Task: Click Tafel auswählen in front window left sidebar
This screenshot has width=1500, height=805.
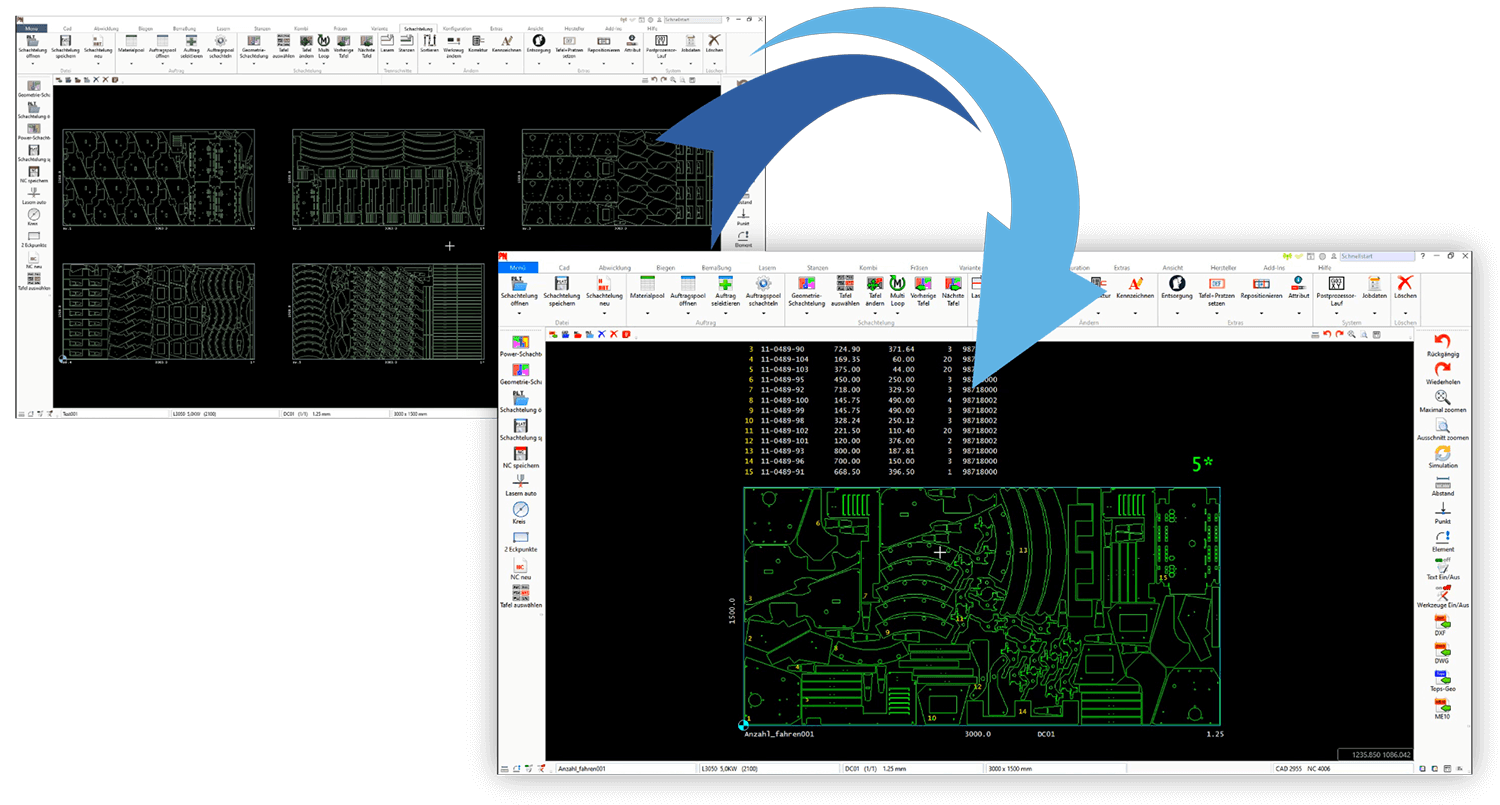Action: [520, 598]
